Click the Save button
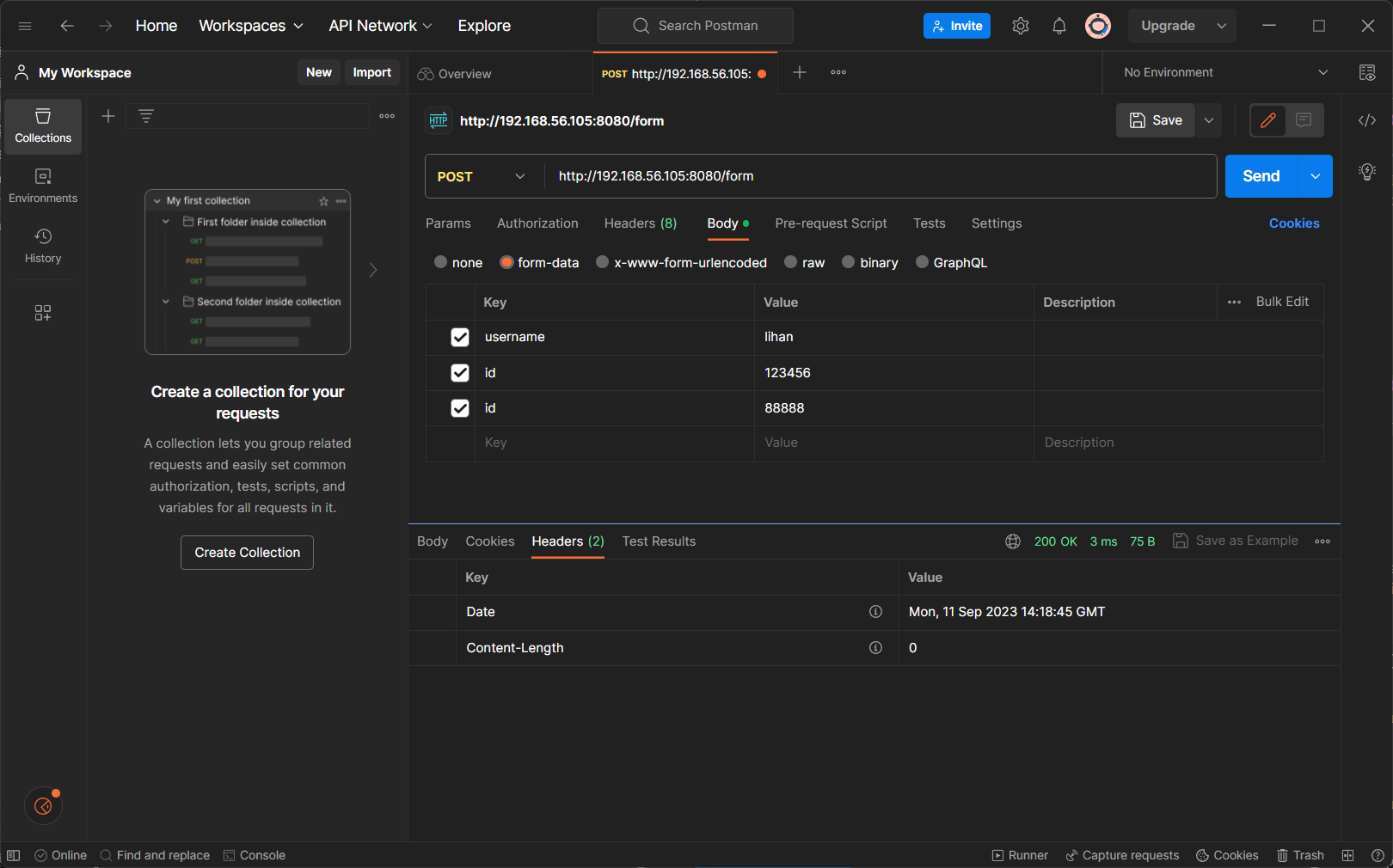This screenshot has height=868, width=1393. 1156,120
